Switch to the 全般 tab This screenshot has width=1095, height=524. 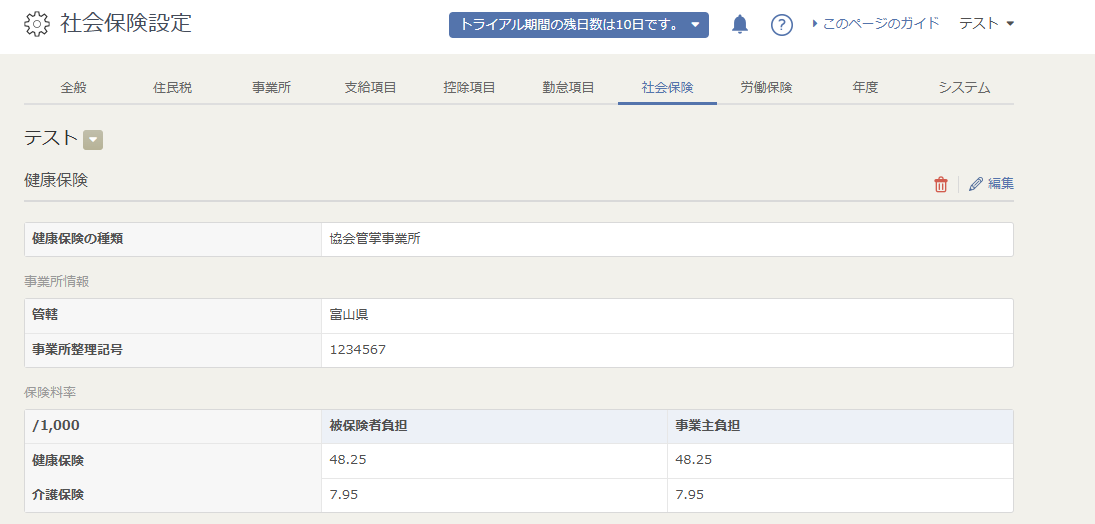click(x=73, y=88)
